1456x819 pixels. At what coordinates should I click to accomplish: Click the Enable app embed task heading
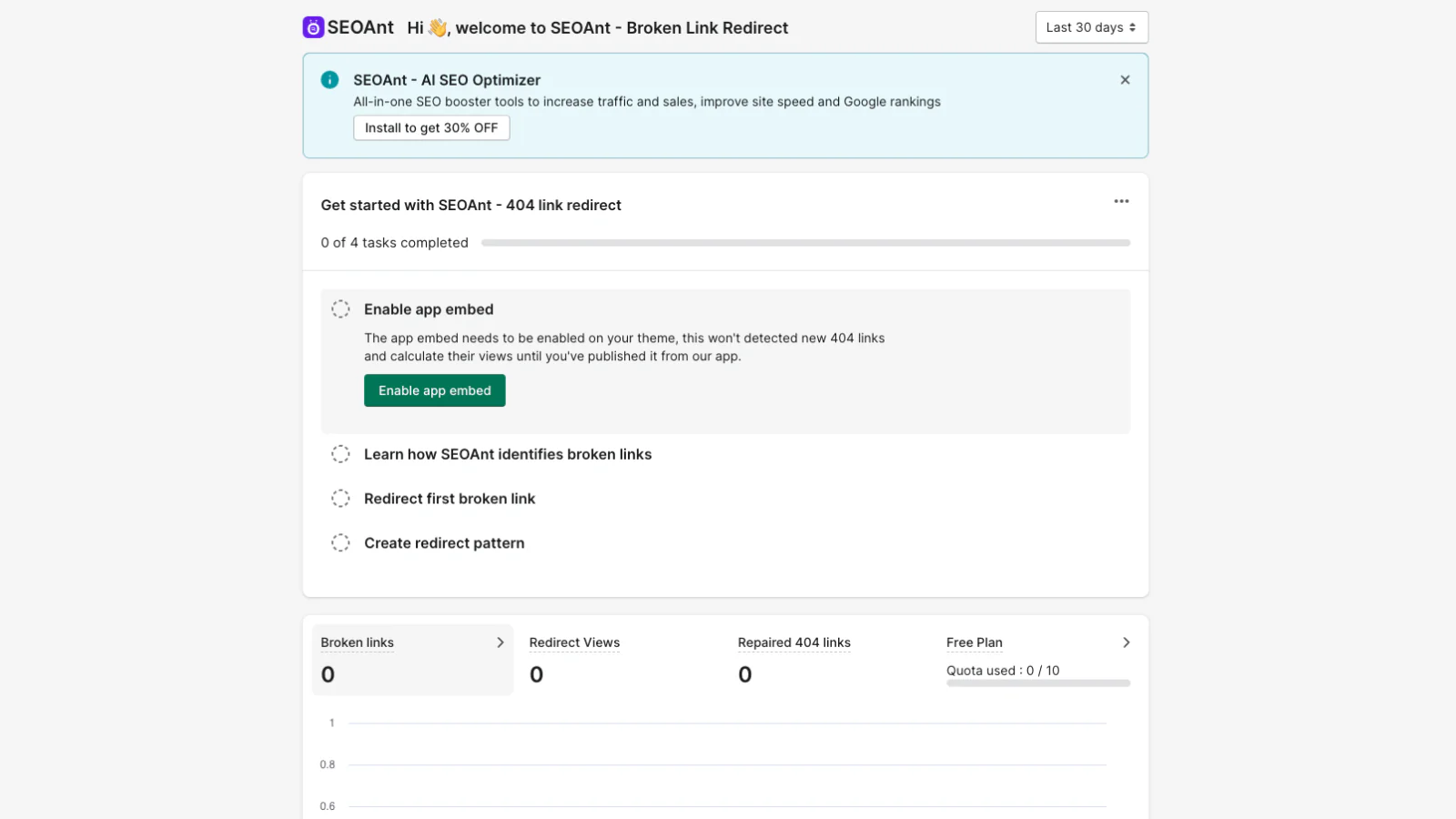click(429, 309)
